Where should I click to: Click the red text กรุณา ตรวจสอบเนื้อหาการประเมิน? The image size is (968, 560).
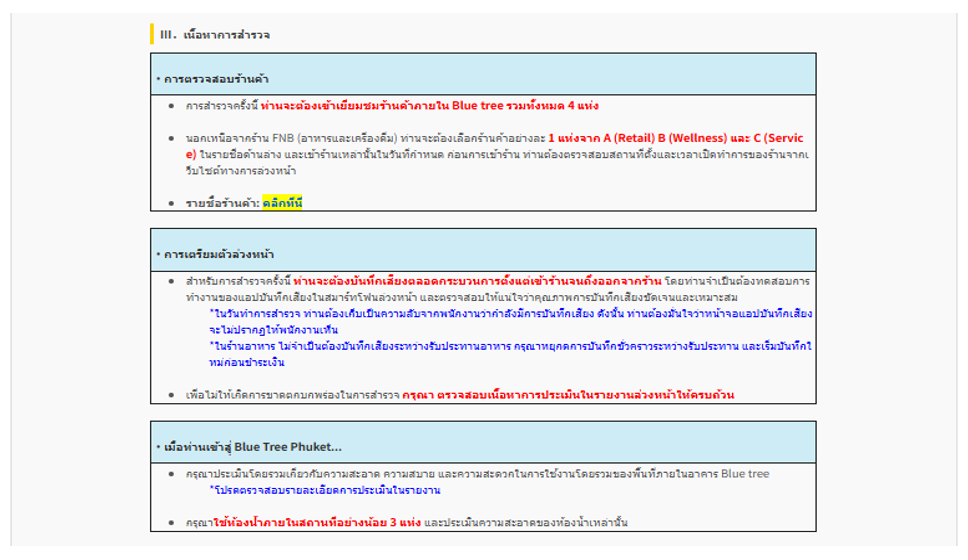[x=568, y=395]
